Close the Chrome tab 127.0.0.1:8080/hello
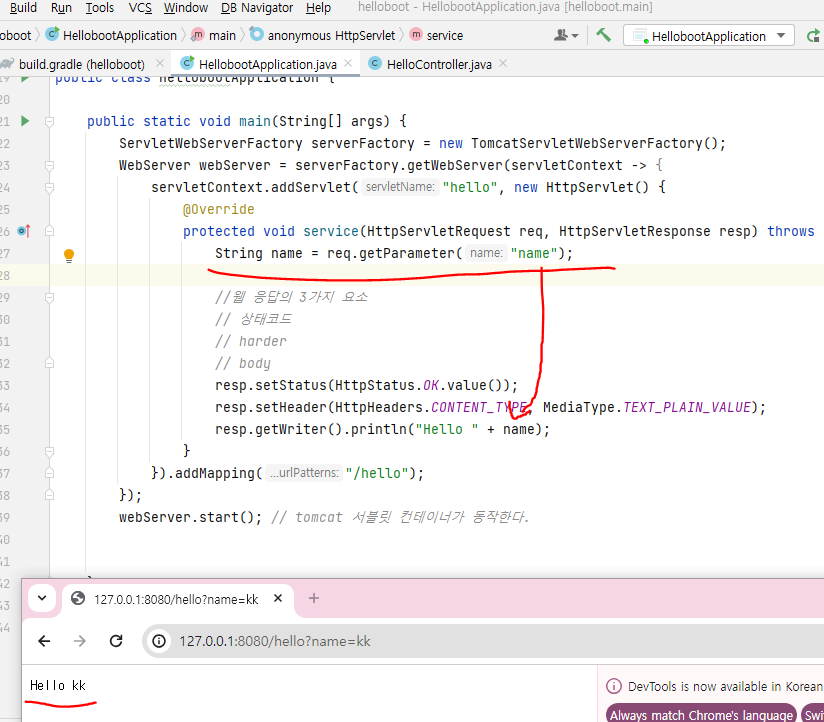Viewport: 824px width, 722px height. 278,599
